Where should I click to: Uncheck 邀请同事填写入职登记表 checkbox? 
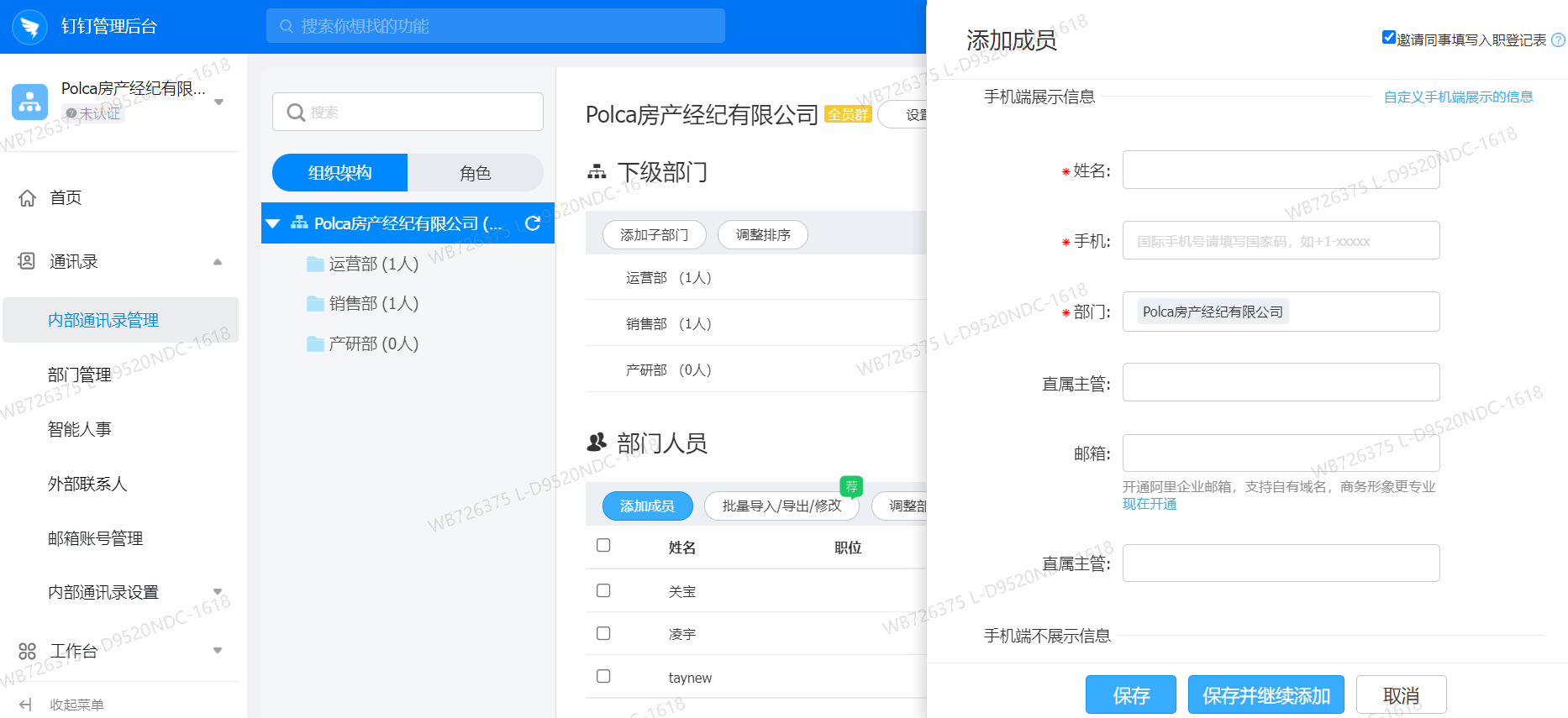(x=1389, y=38)
